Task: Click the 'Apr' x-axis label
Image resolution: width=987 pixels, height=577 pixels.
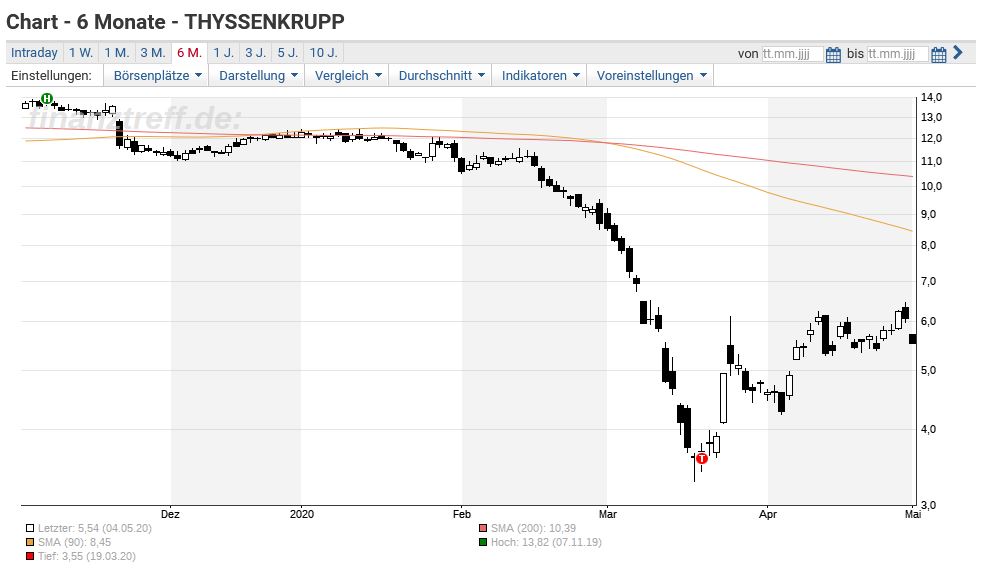Action: [x=768, y=514]
